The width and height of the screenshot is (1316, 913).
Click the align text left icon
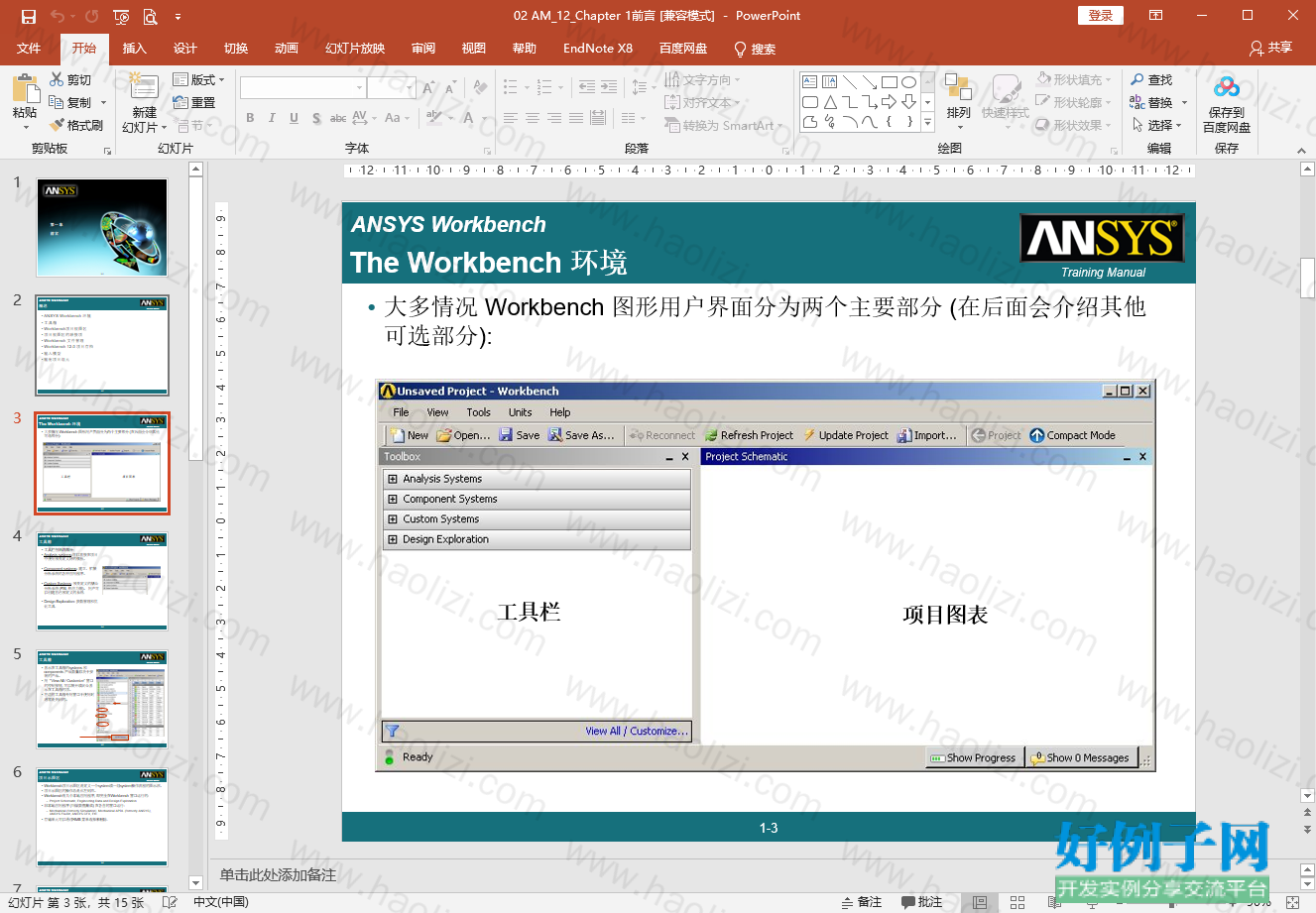pos(511,118)
